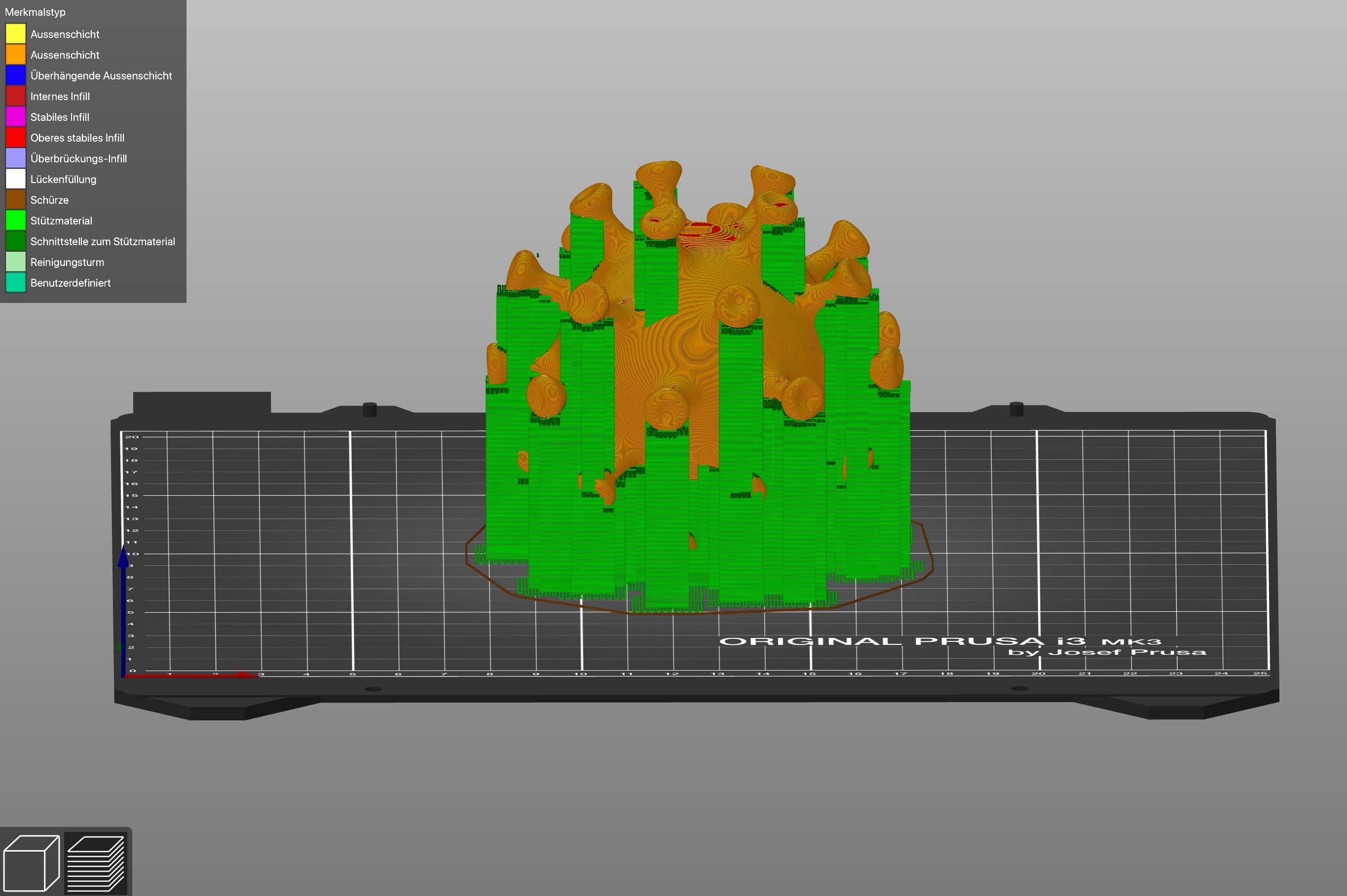The image size is (1347, 896).
Task: Click the 'Schnittstelle zum Stützmaterial' legend label
Action: [x=103, y=241]
